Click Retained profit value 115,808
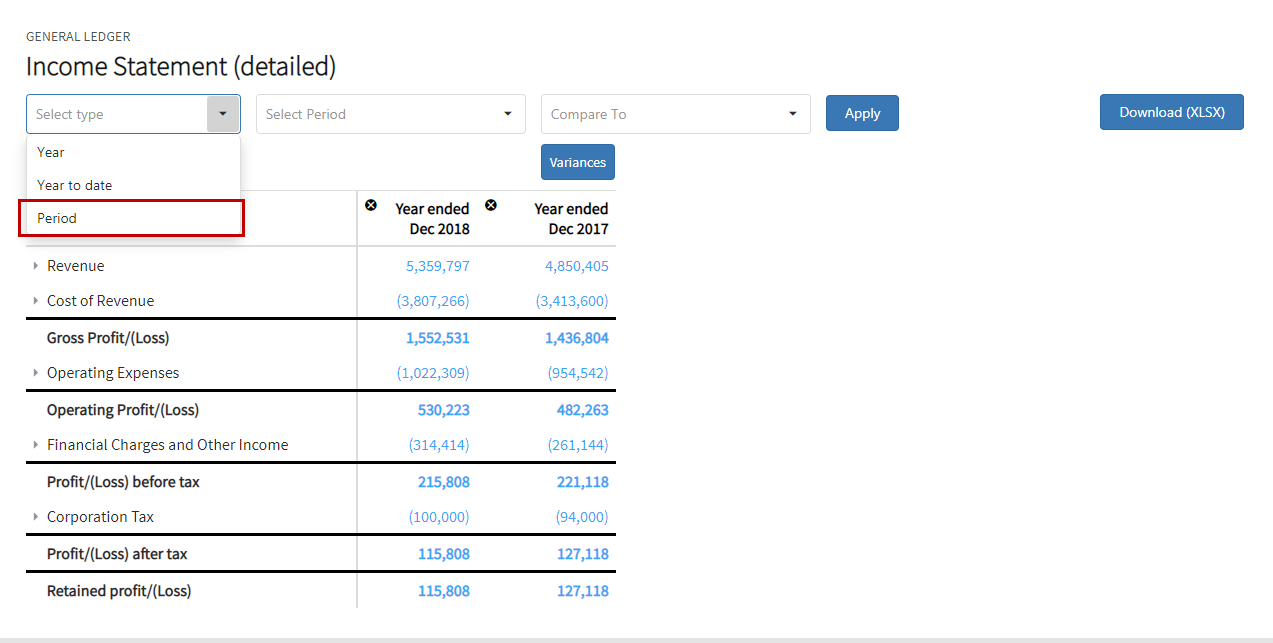 coord(444,591)
